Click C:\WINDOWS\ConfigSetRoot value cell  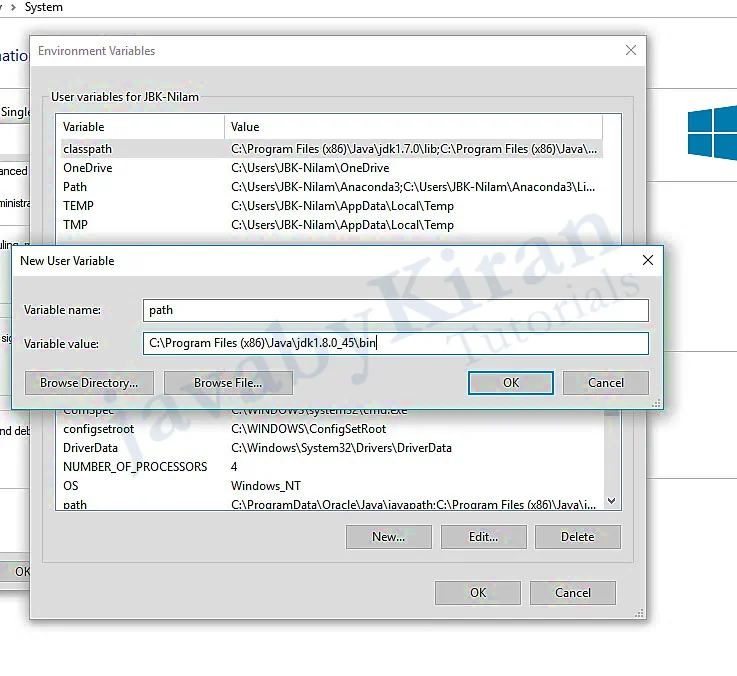click(308, 429)
